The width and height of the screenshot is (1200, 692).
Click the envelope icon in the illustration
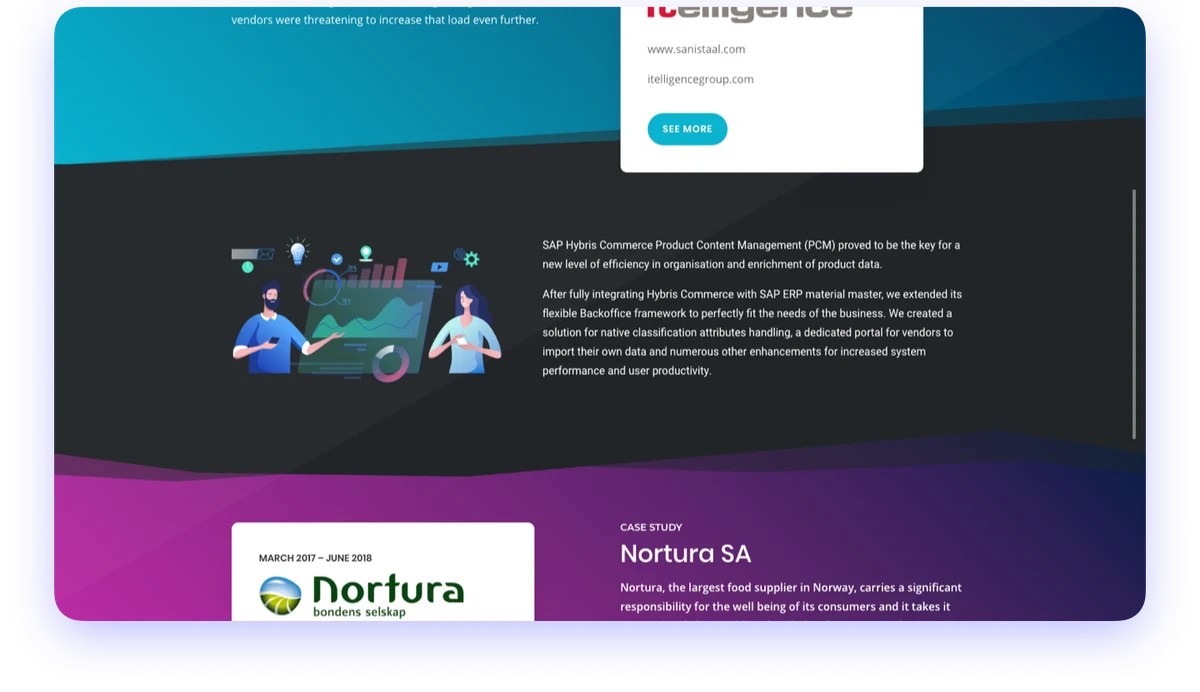(x=265, y=254)
